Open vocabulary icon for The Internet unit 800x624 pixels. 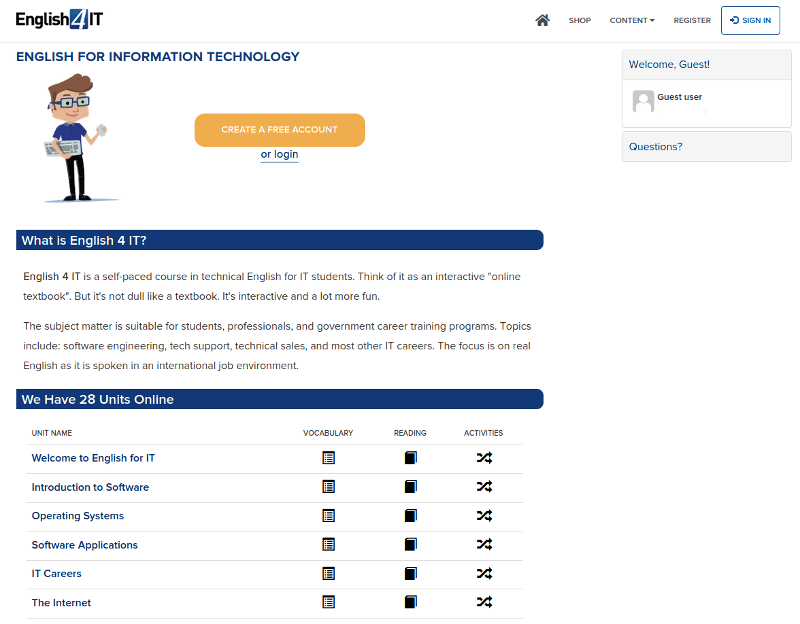(329, 602)
